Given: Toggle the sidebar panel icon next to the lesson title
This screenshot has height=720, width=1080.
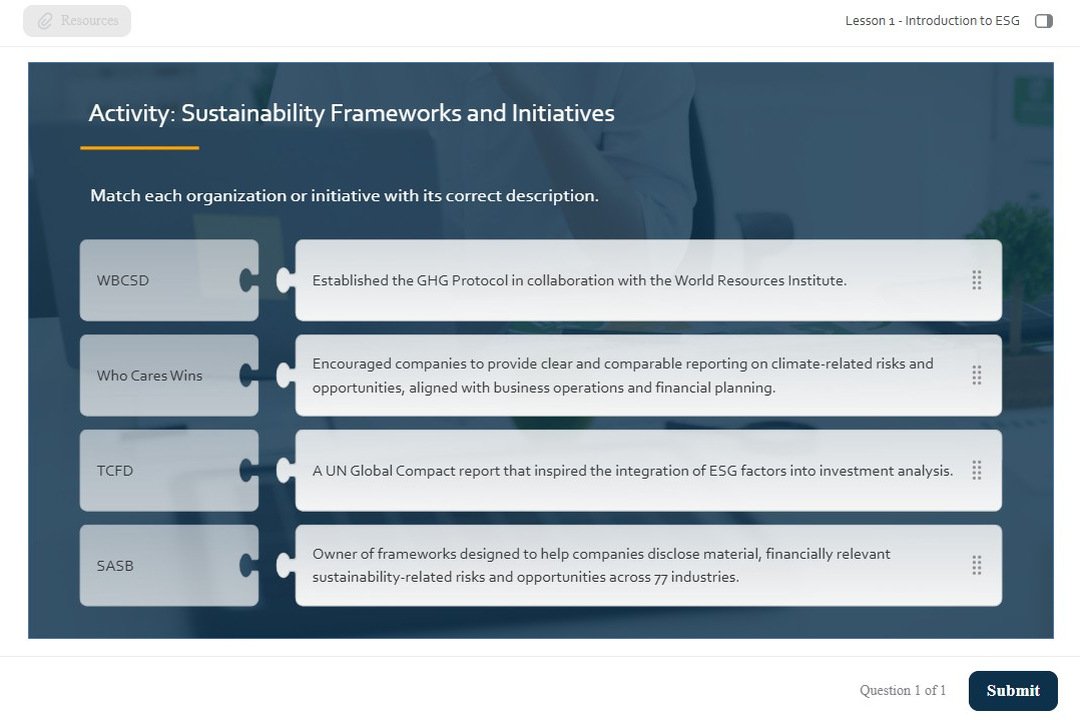Looking at the screenshot, I should (1043, 21).
